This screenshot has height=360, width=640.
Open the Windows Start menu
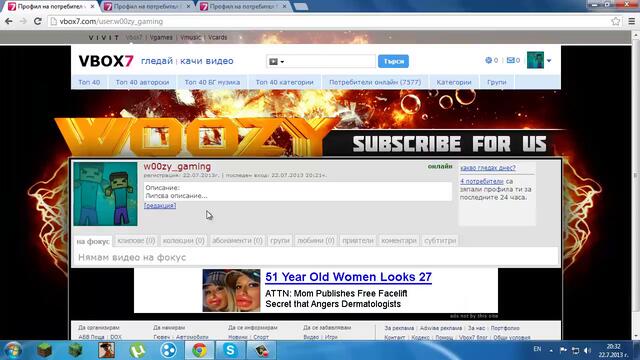pyautogui.click(x=12, y=350)
